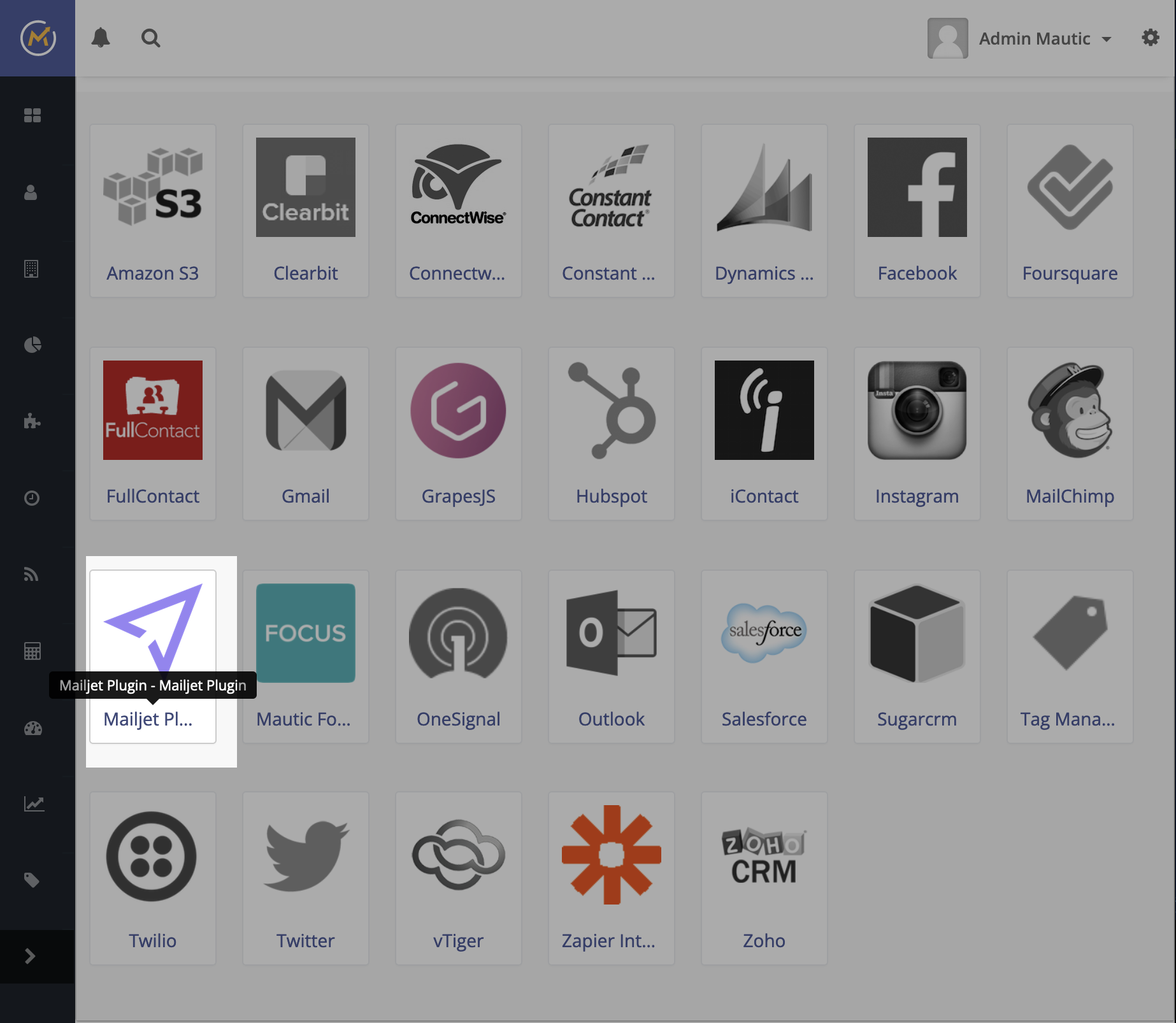Open the Channels RSS icon in sidebar
Screen dimensions: 1176x1023
click(x=31, y=575)
